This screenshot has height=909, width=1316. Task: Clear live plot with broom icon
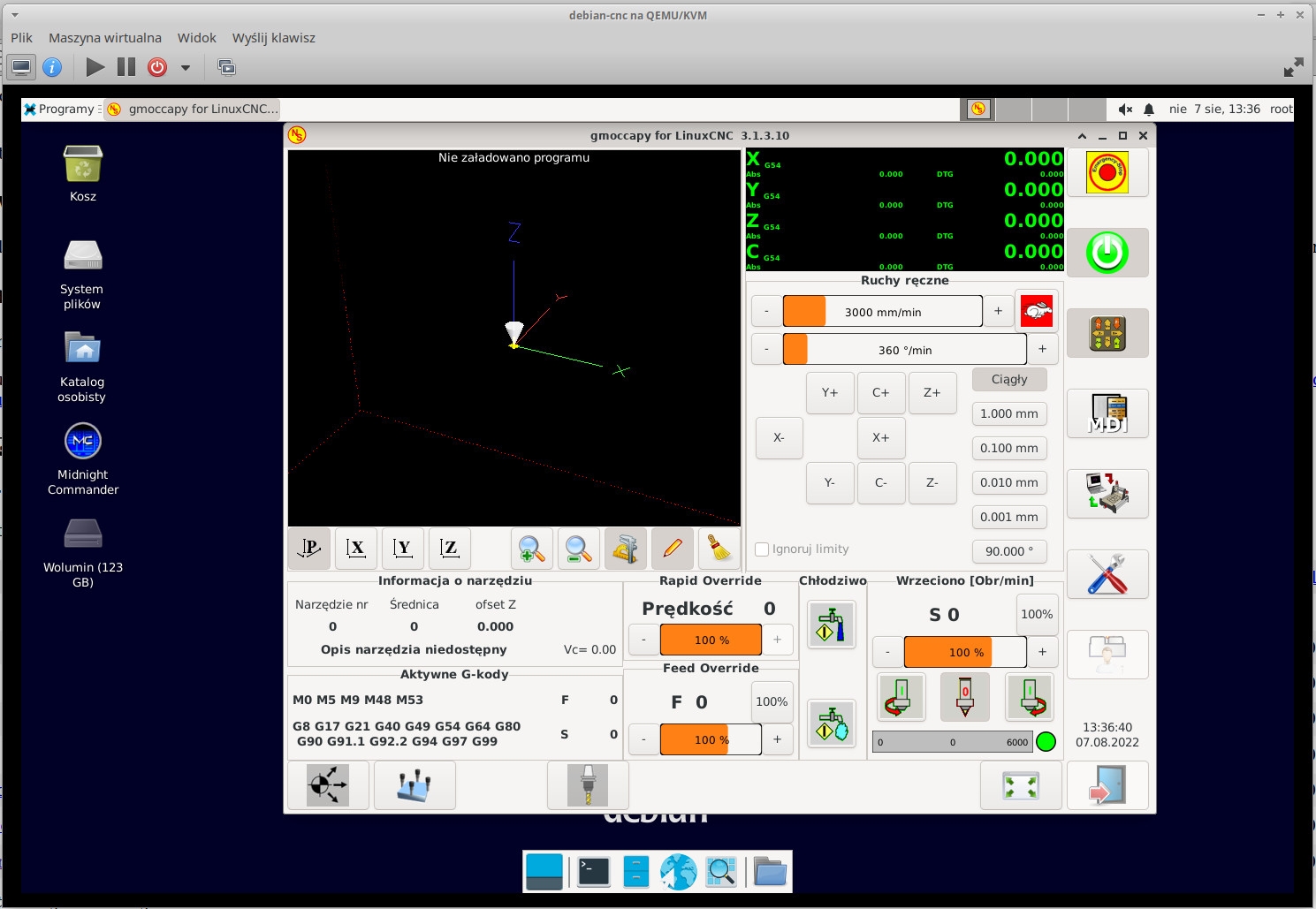click(x=719, y=549)
